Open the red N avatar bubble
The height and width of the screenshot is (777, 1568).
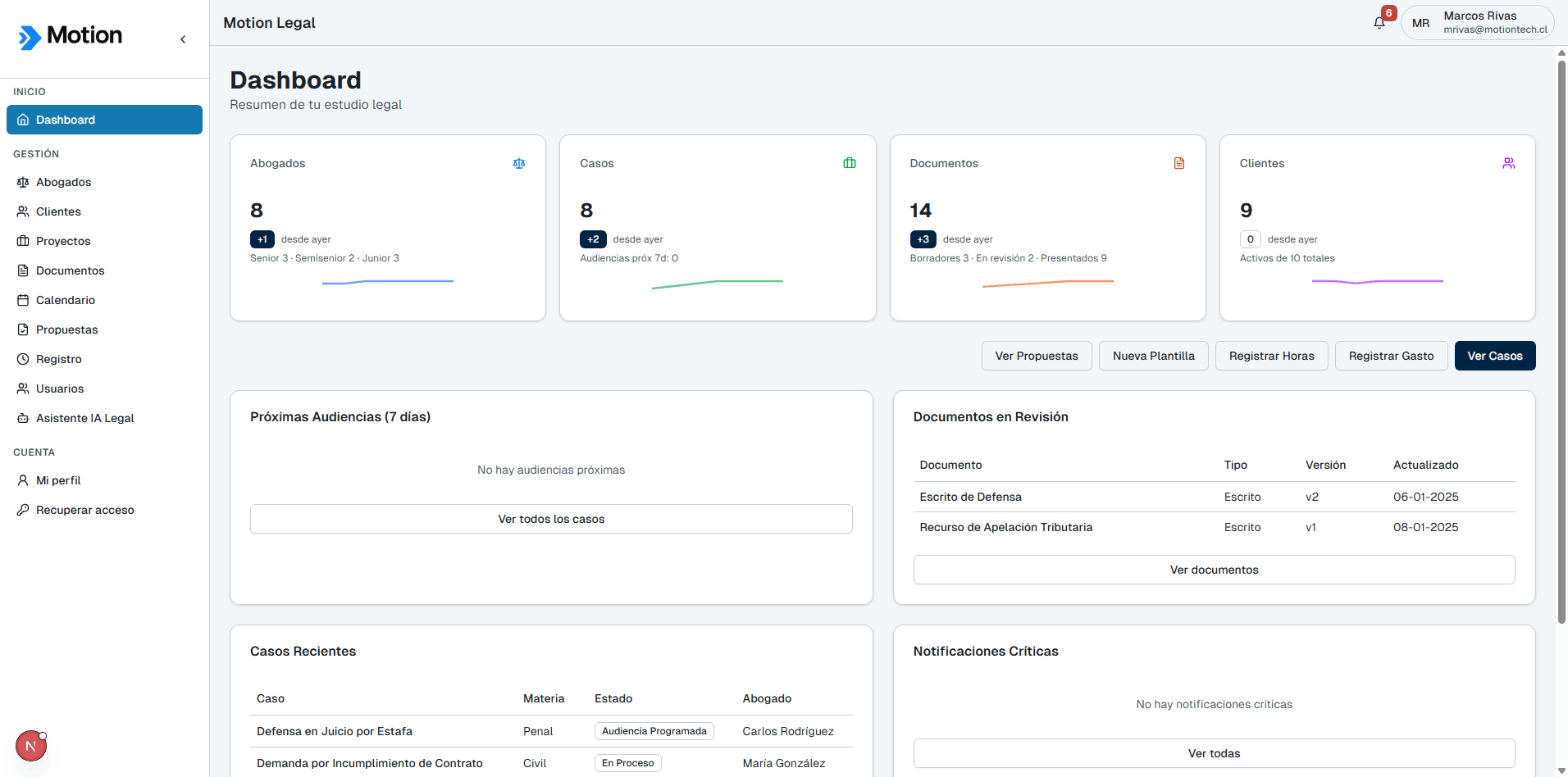[x=31, y=746]
